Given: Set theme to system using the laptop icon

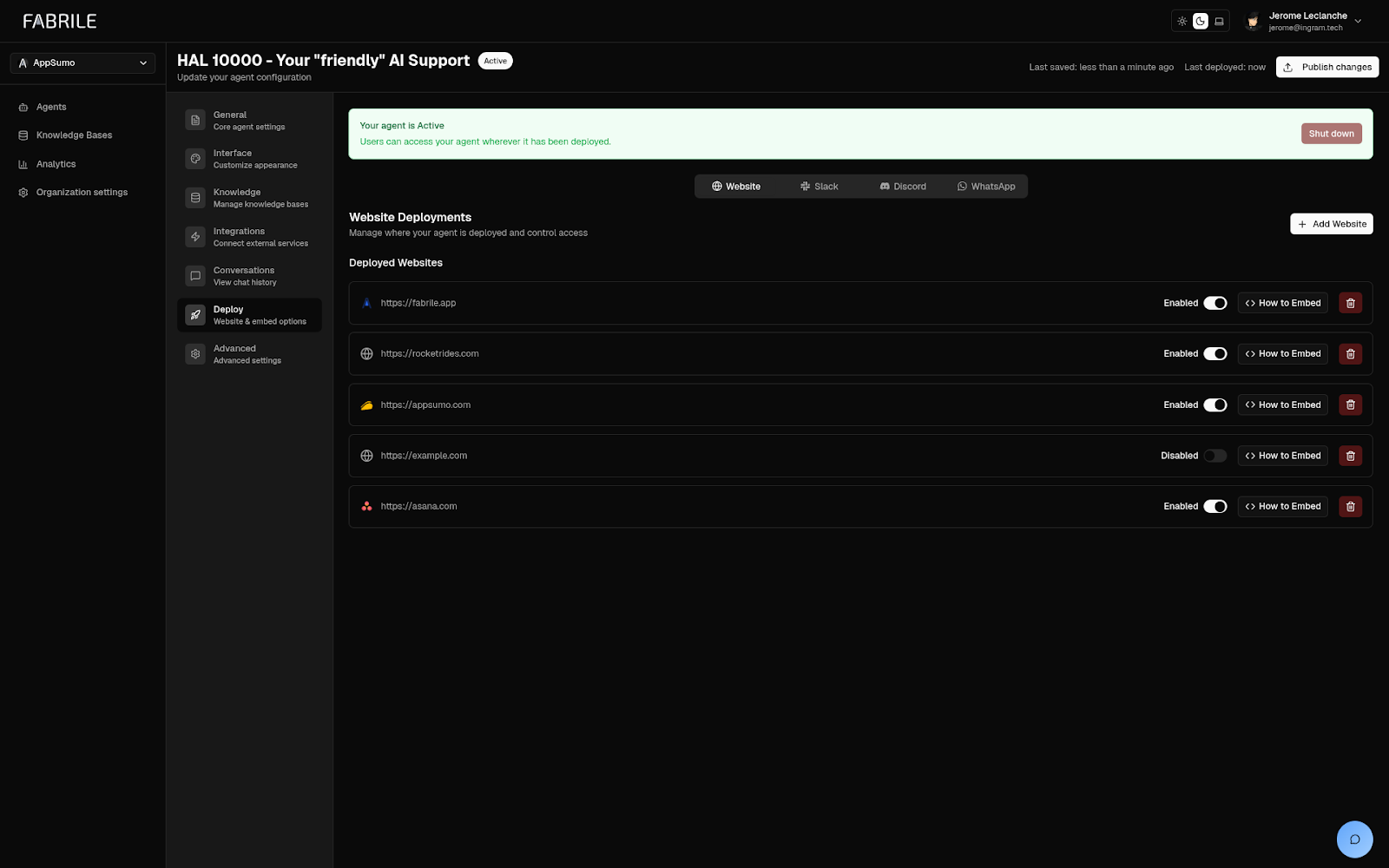Looking at the screenshot, I should tap(1220, 20).
